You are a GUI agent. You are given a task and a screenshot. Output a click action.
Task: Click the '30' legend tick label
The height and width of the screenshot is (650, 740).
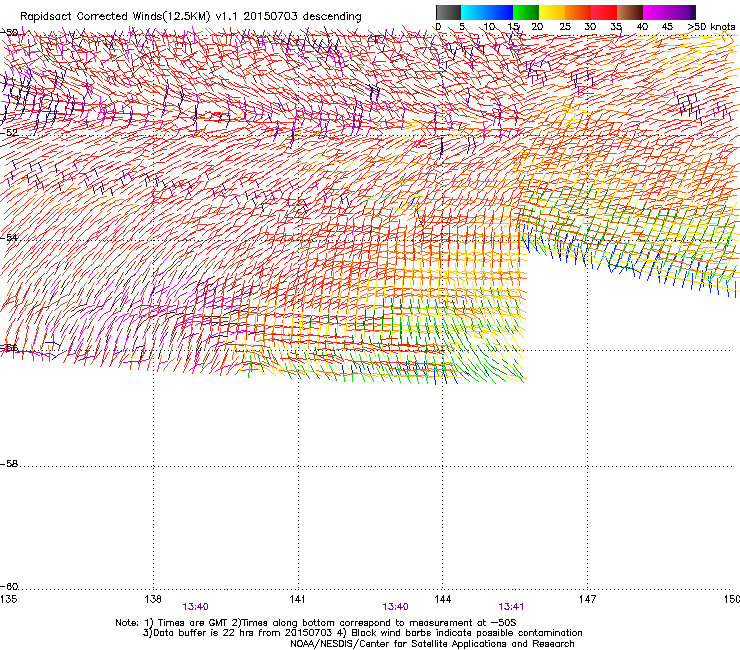coord(590,27)
